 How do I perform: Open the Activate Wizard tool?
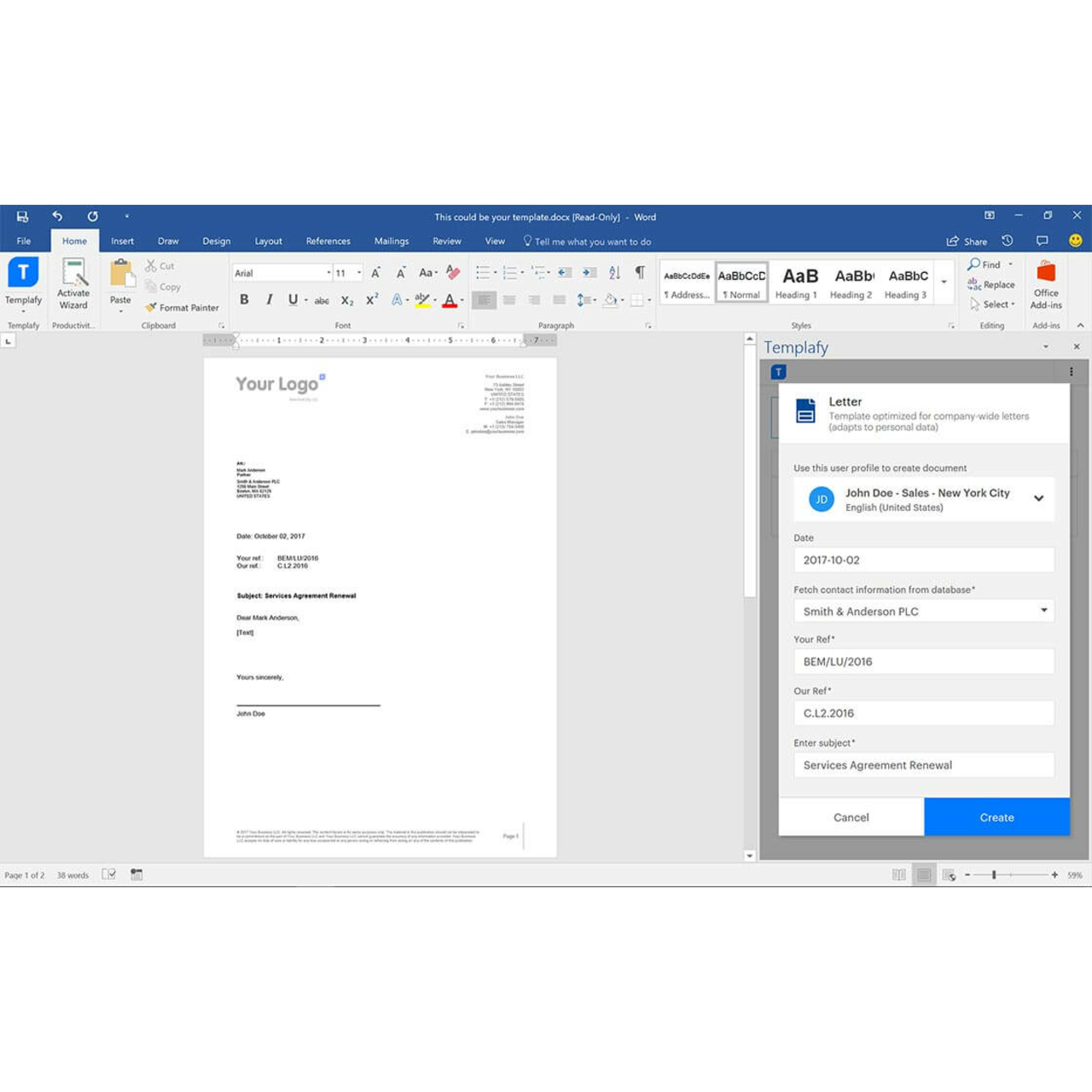73,283
